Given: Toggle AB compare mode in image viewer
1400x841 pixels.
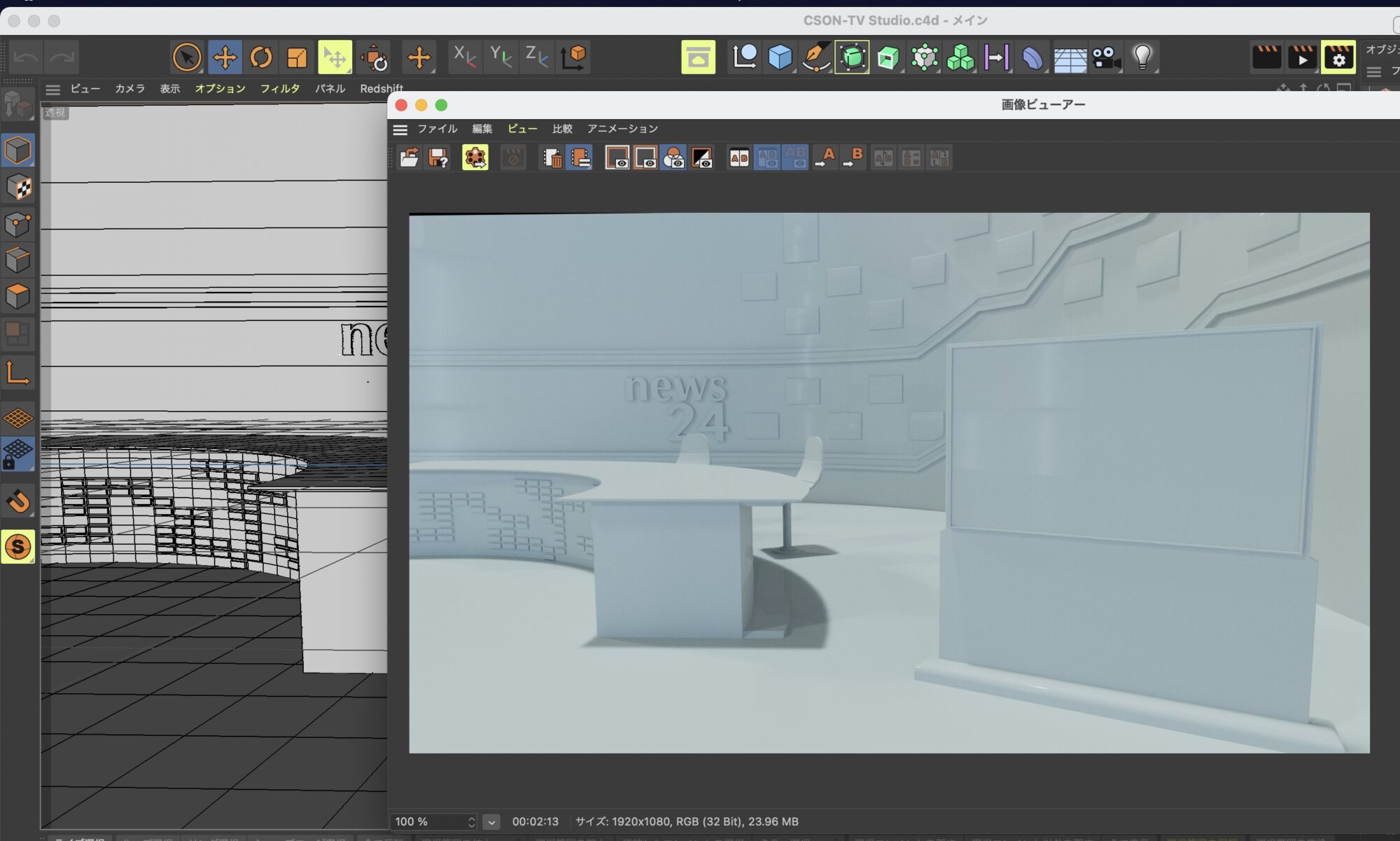Looking at the screenshot, I should [x=739, y=158].
